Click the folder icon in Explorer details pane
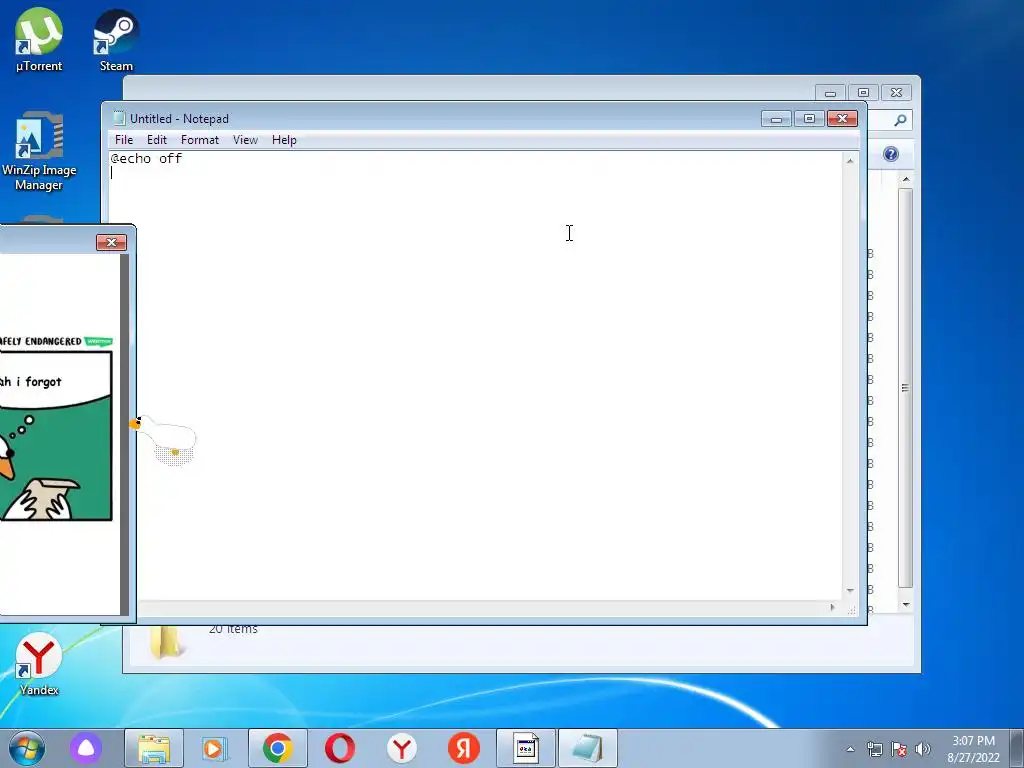This screenshot has width=1024, height=768. (166, 643)
